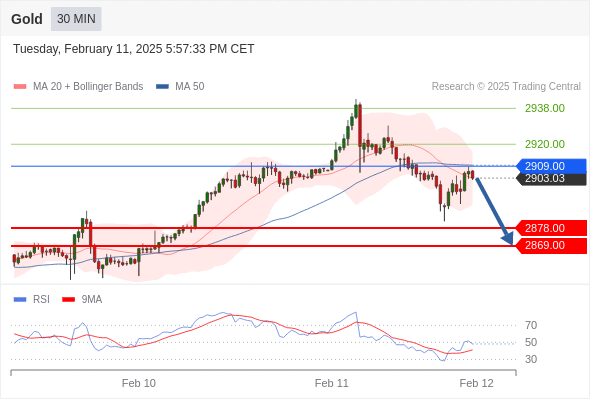Screen dimensions: 590x400
Task: Toggle the MA 50 legend entry
Action: tap(180, 86)
